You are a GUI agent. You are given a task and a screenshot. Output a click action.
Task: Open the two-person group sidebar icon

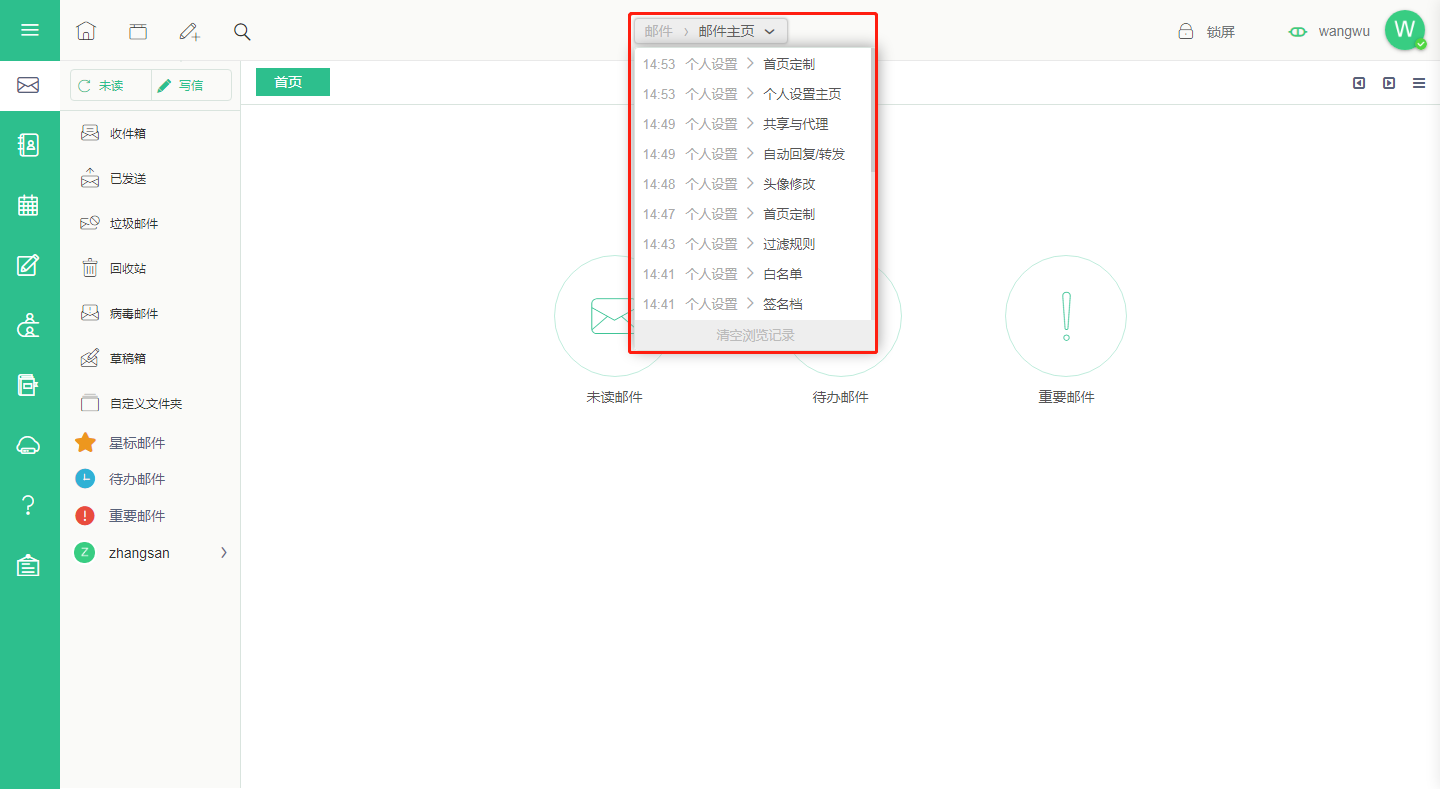(29, 325)
